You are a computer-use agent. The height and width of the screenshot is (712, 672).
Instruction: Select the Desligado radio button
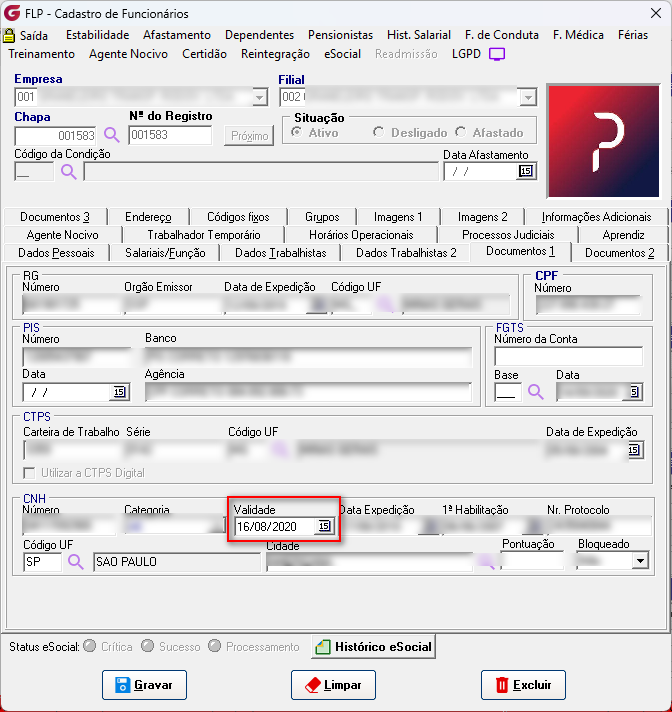[x=378, y=132]
